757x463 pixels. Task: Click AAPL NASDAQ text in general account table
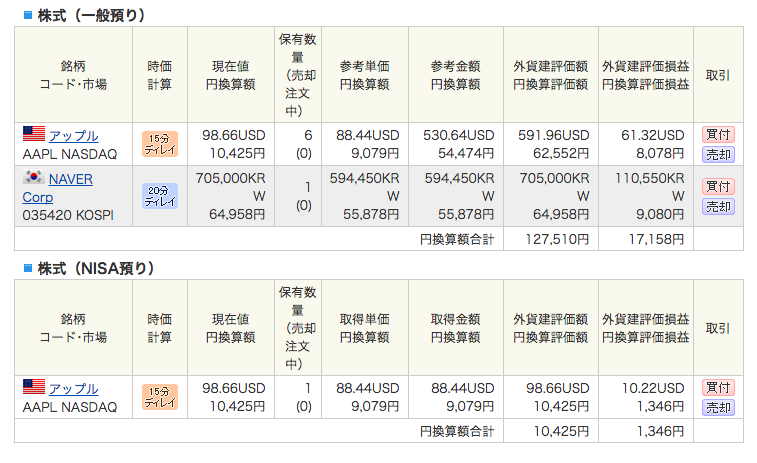click(70, 154)
